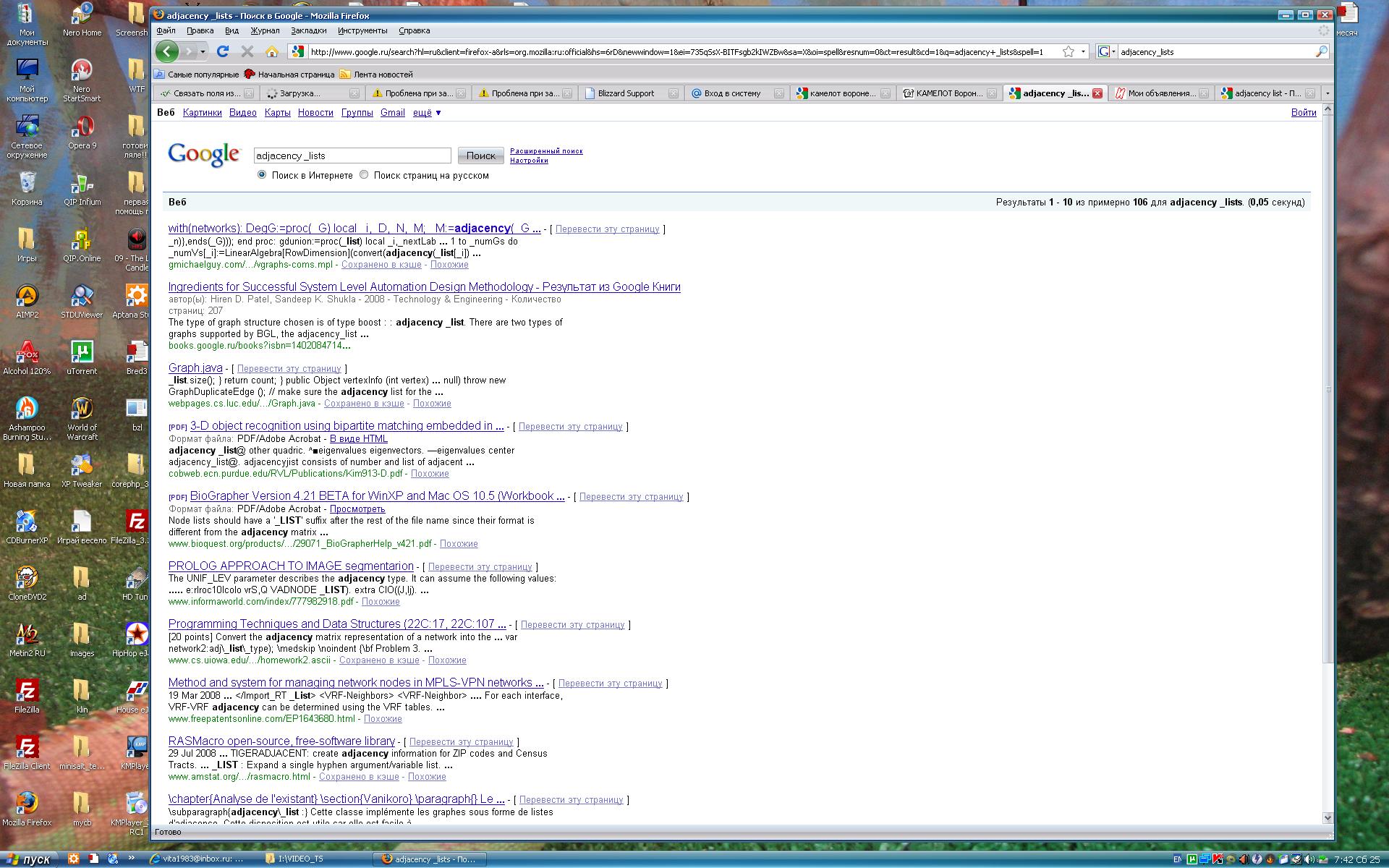
Task: Click the Firefox Back navigation button
Action: click(167, 51)
